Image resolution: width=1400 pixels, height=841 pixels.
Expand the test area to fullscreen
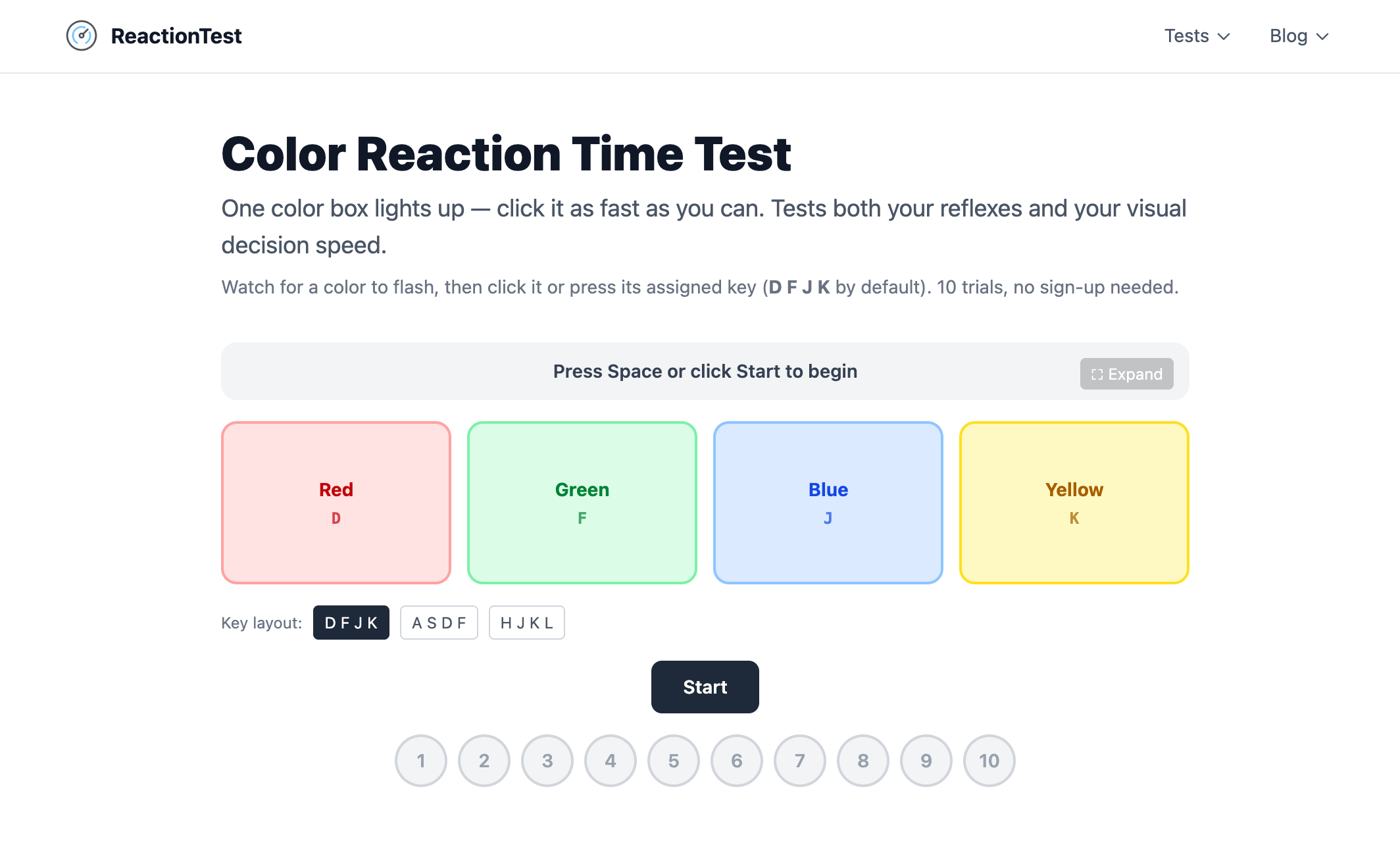1127,374
